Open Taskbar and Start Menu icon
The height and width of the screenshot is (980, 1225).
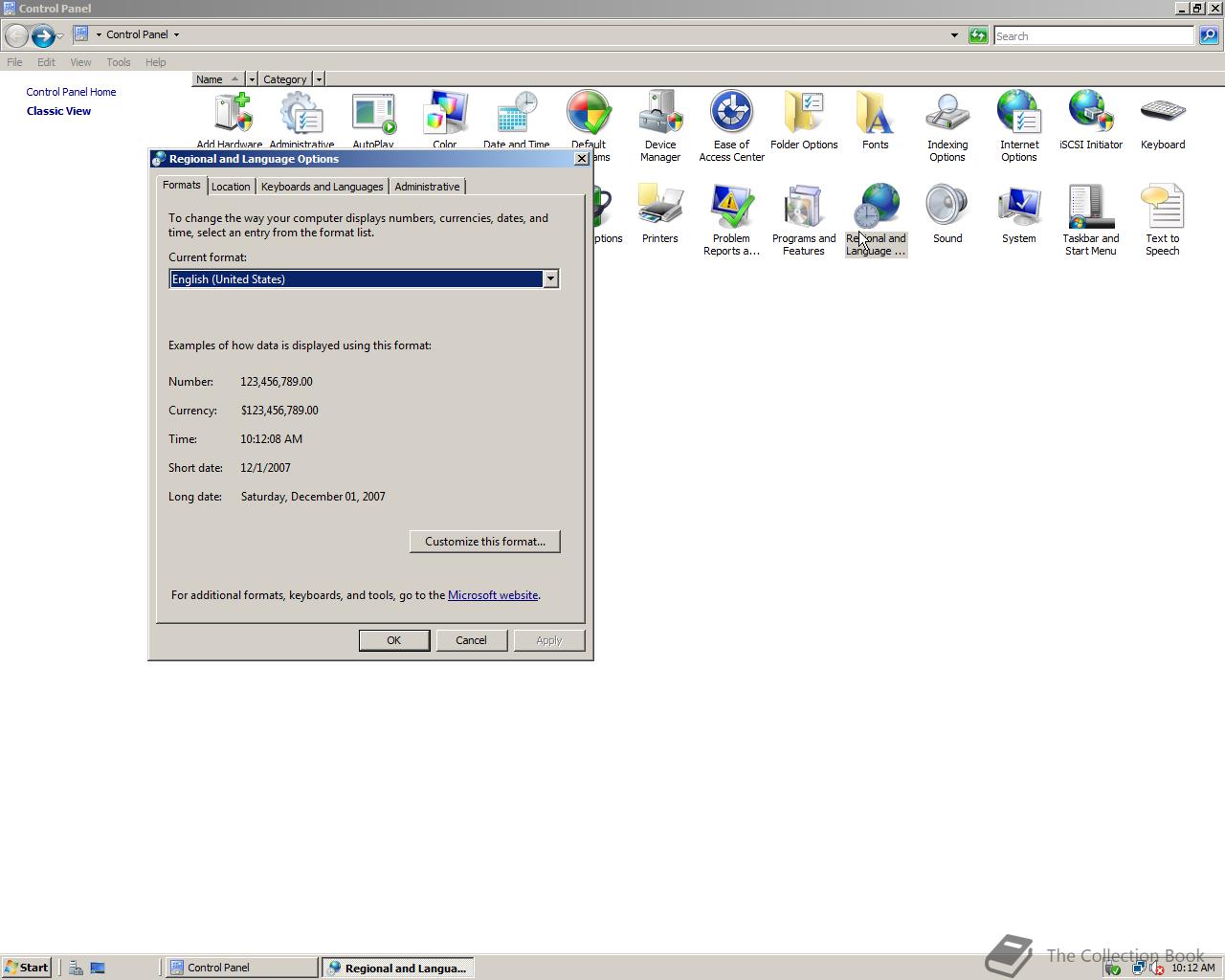[1091, 220]
